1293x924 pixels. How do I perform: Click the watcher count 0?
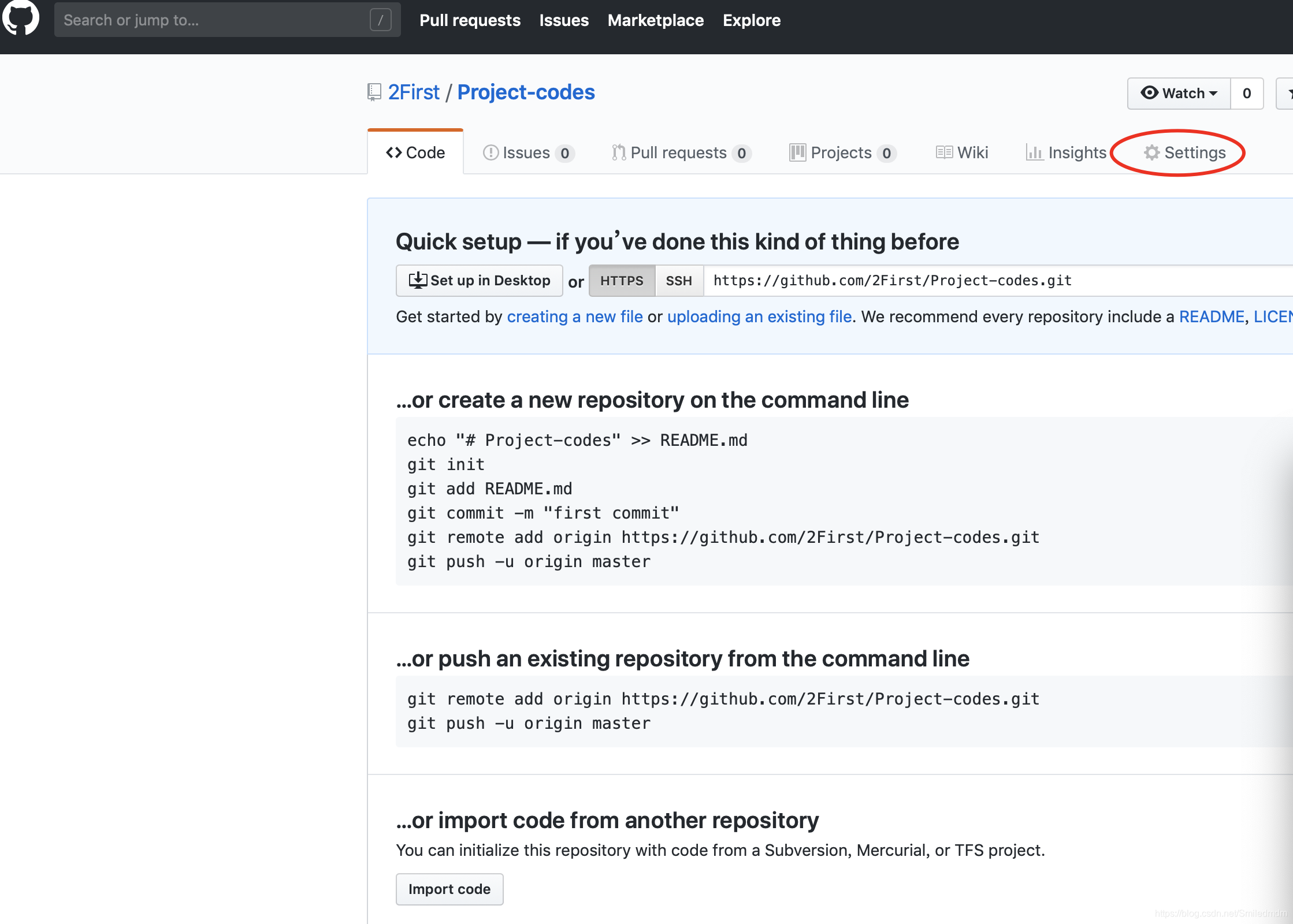tap(1247, 94)
